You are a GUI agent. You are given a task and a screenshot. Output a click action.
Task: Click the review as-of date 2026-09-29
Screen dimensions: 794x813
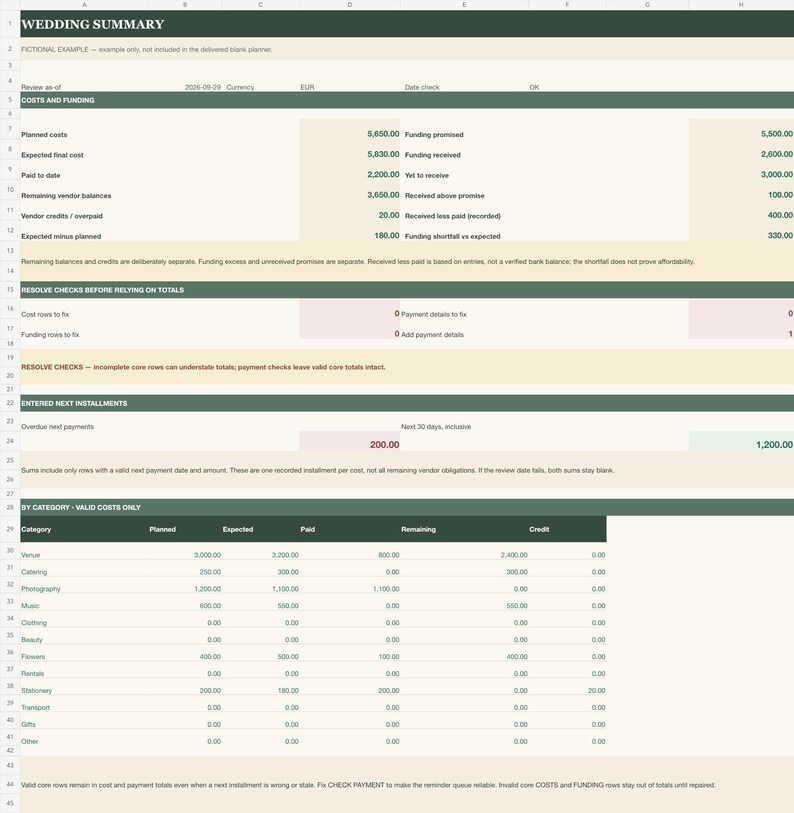pyautogui.click(x=202, y=87)
